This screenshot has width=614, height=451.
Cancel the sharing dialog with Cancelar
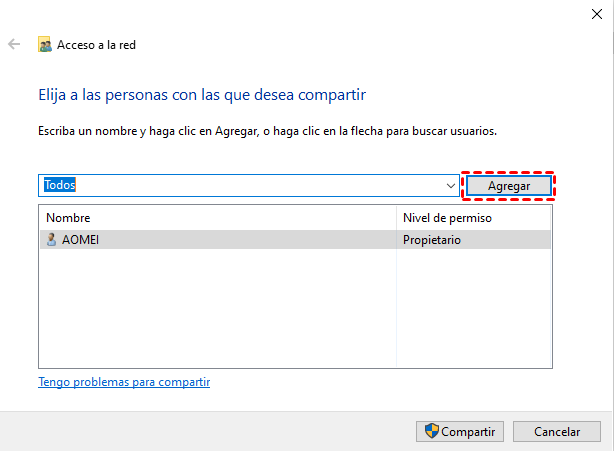tap(557, 432)
